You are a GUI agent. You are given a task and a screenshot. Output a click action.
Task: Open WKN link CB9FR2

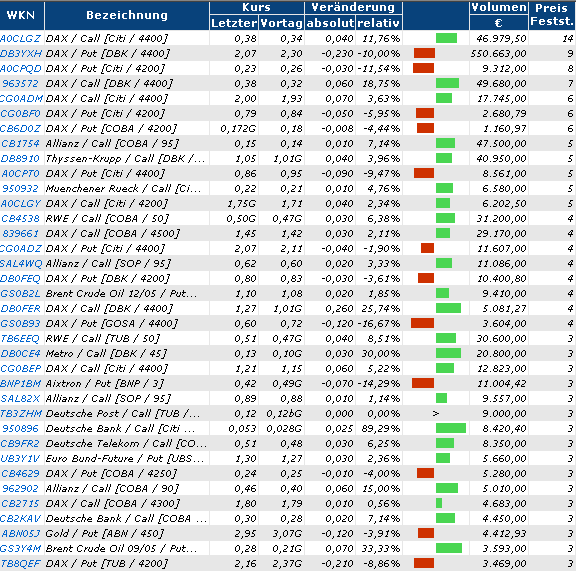20,443
